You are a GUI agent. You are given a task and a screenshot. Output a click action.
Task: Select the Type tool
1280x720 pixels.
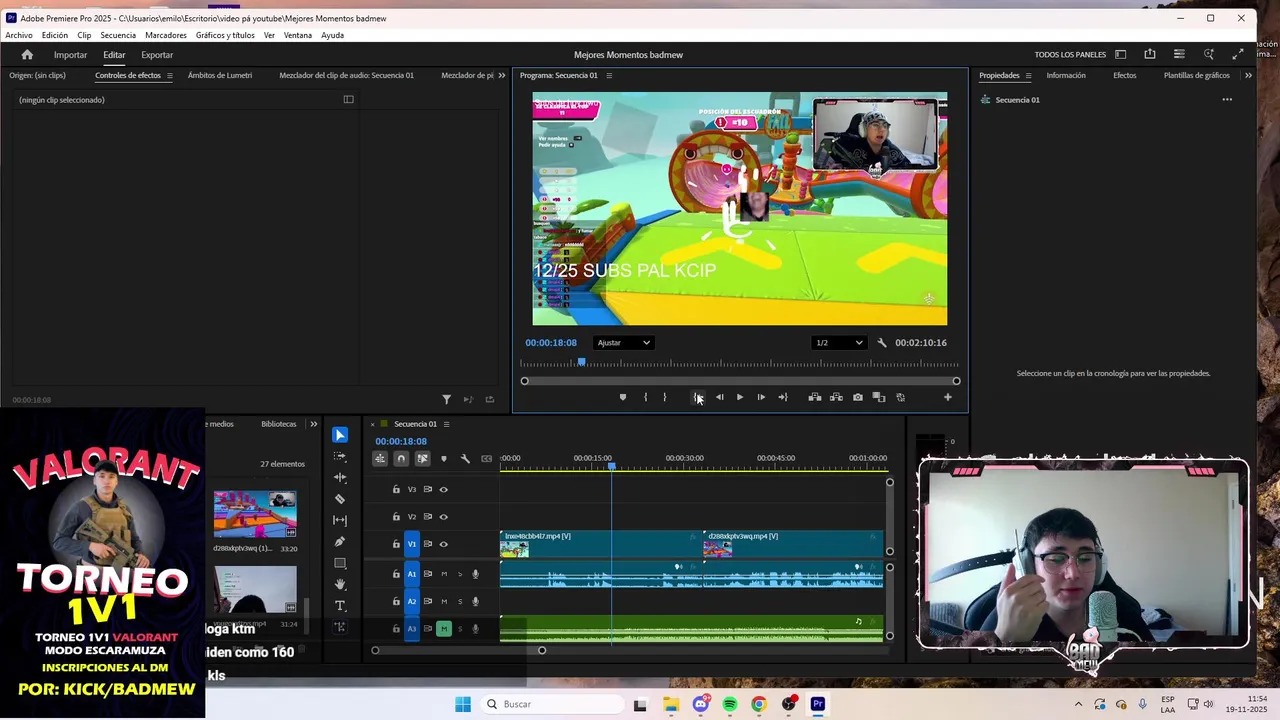coord(340,606)
